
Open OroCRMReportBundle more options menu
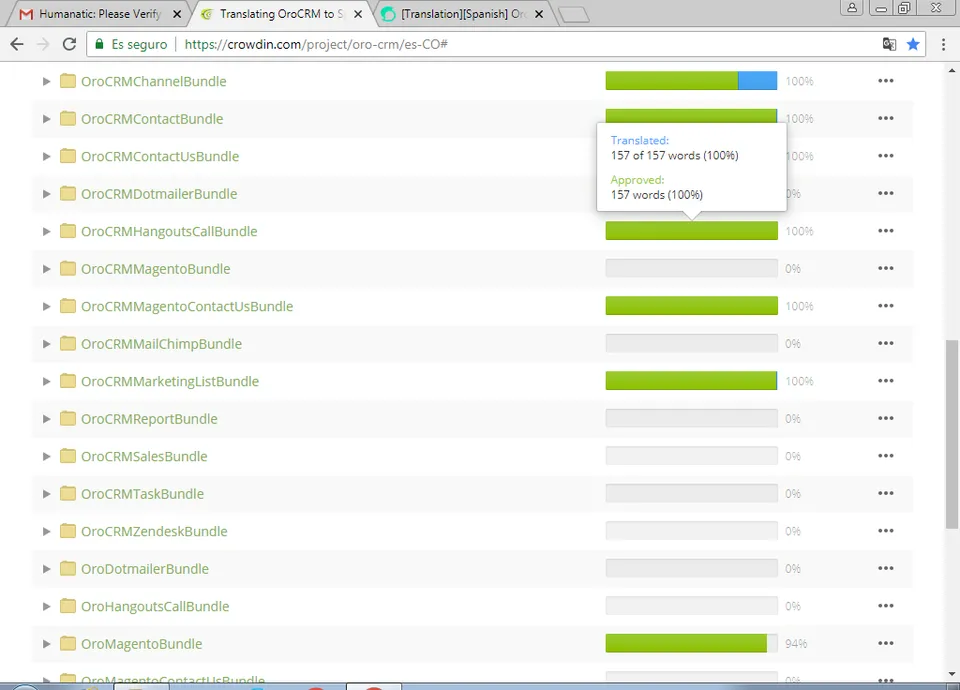885,418
